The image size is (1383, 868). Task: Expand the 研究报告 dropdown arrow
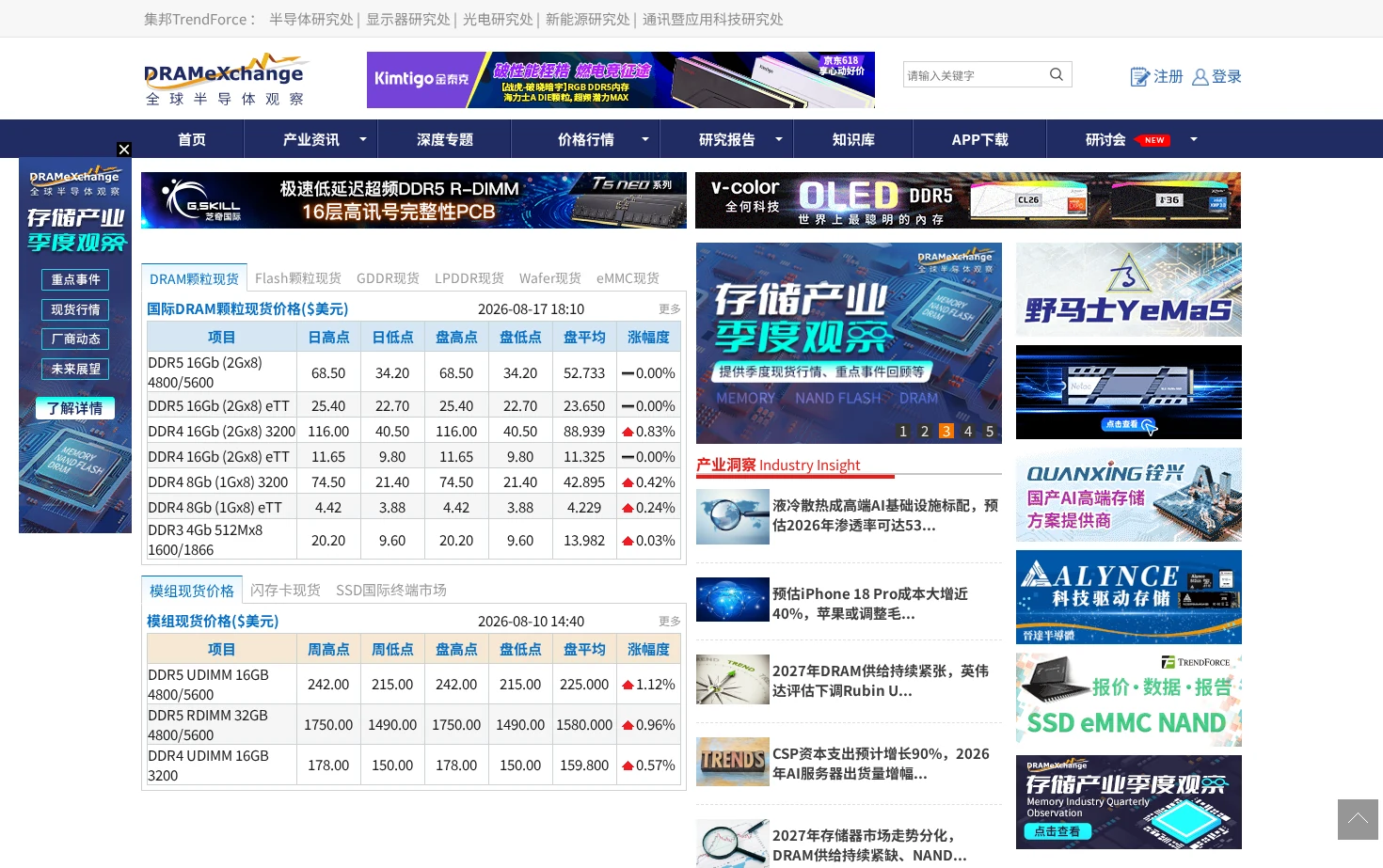[x=778, y=139]
